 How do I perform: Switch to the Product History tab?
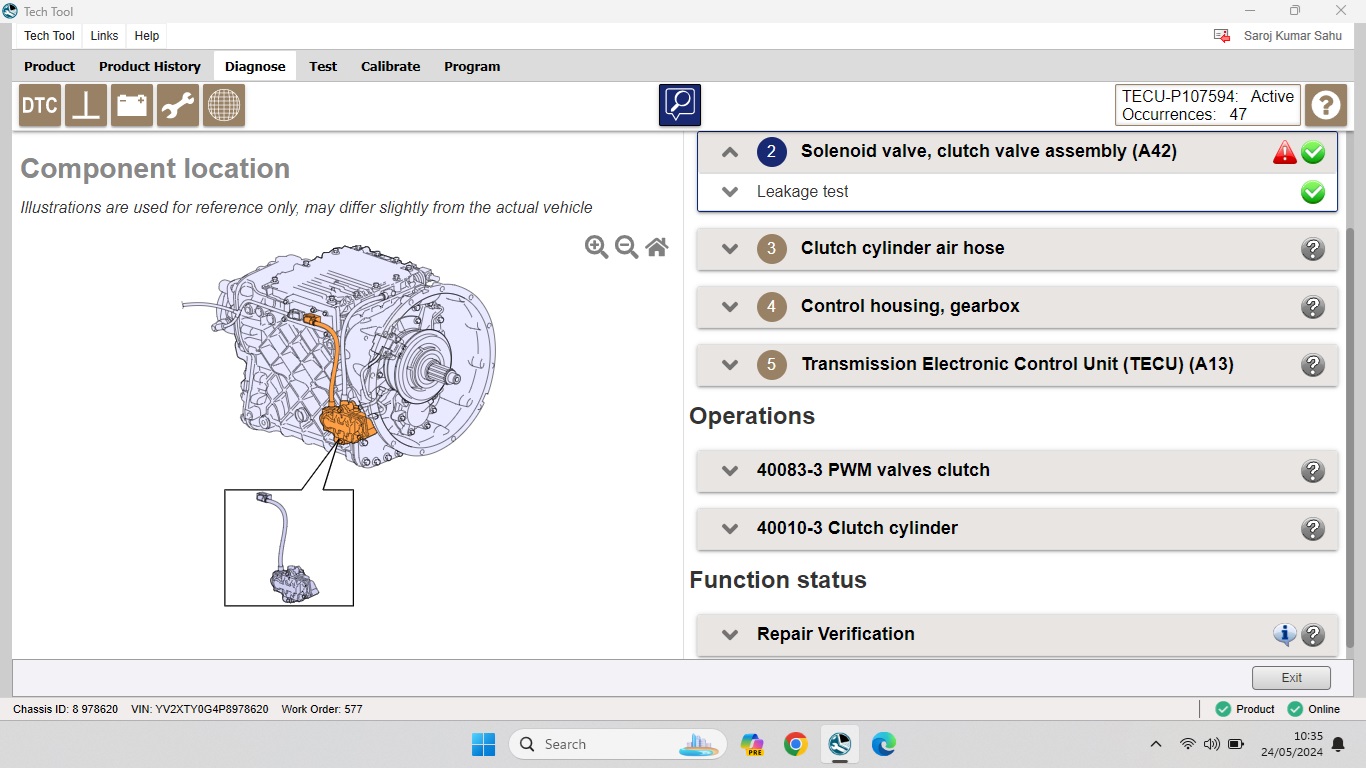150,66
